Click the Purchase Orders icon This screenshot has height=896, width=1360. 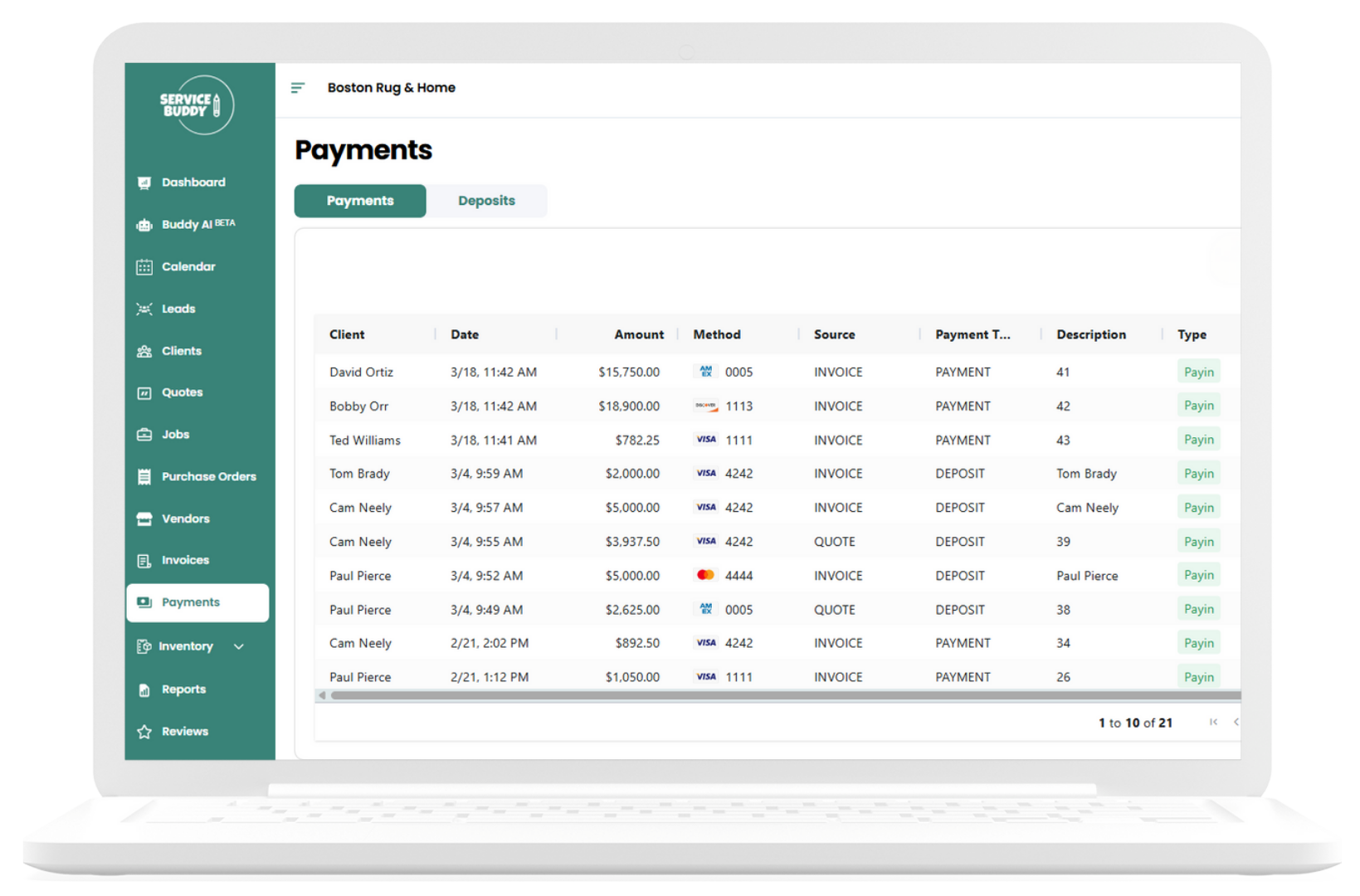click(144, 477)
